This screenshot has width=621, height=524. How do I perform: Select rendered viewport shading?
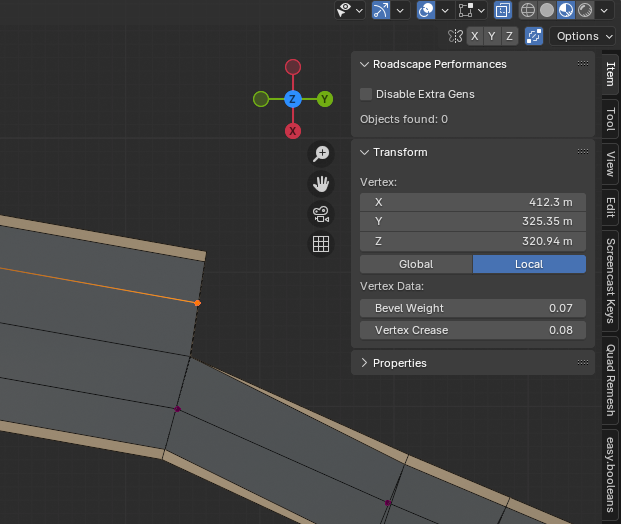pos(584,10)
